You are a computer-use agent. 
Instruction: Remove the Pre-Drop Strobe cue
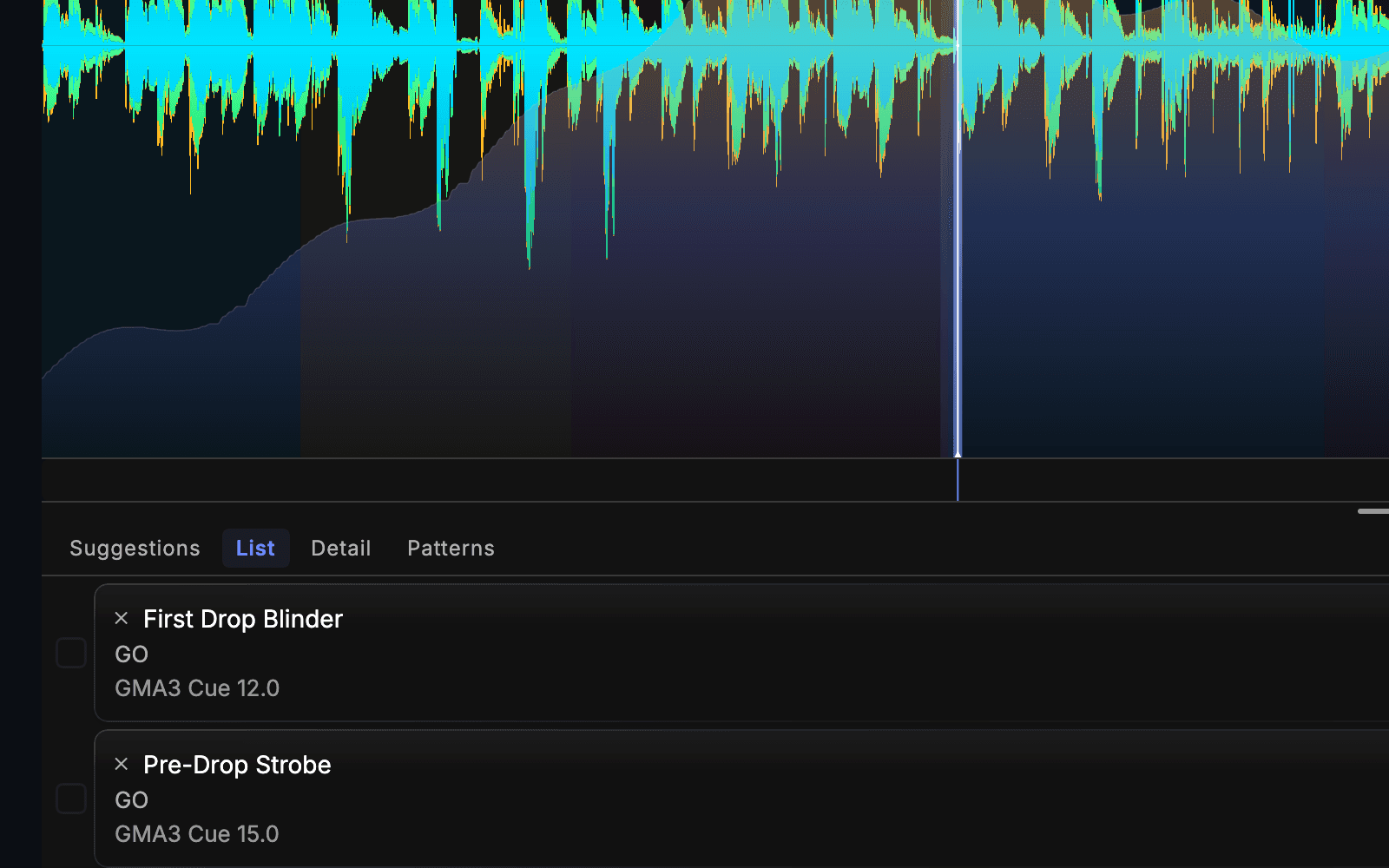click(122, 764)
